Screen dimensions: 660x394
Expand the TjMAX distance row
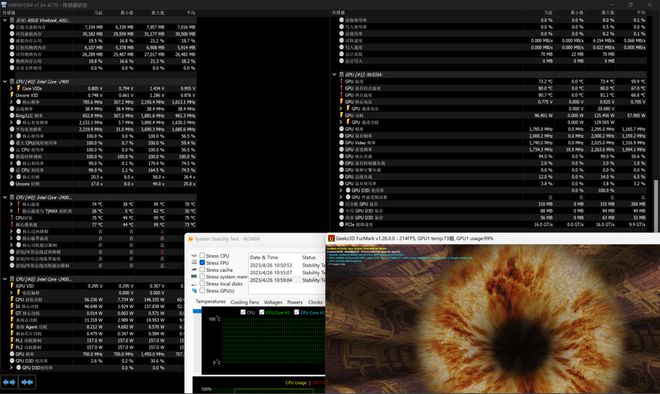(x=11, y=211)
